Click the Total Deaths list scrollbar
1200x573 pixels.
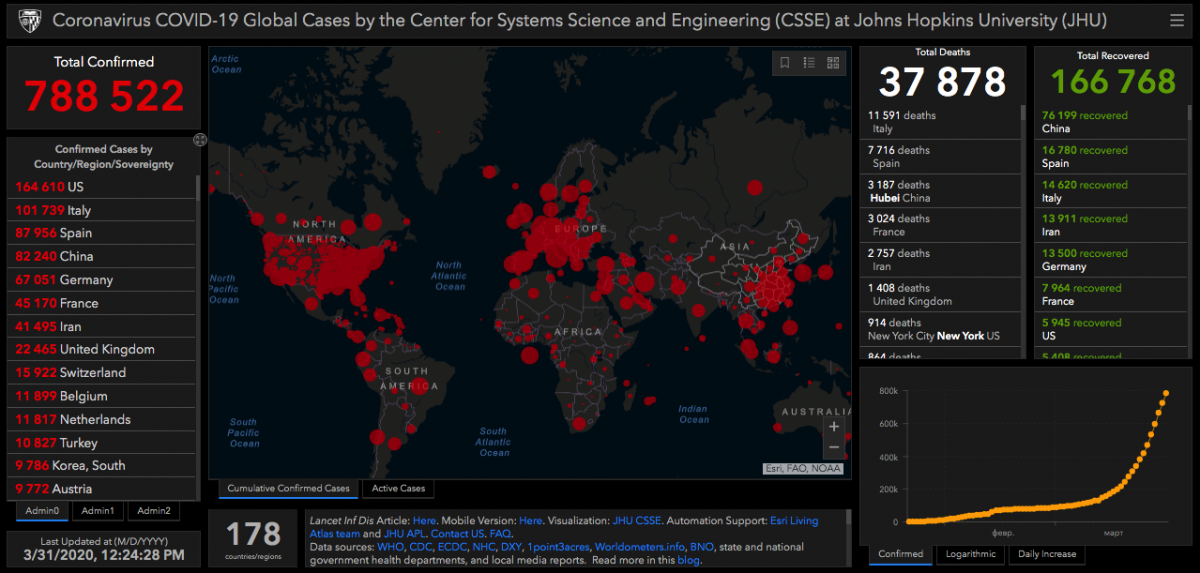point(1022,113)
